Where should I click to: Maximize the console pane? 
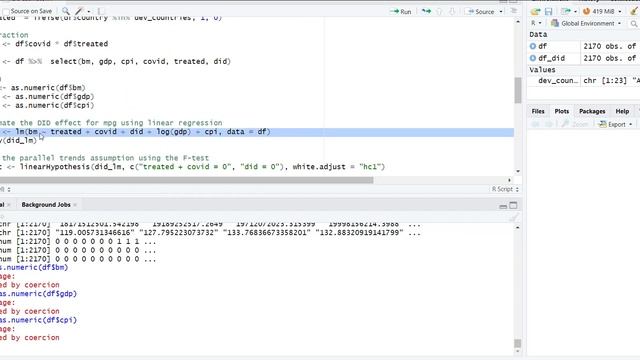tap(513, 205)
